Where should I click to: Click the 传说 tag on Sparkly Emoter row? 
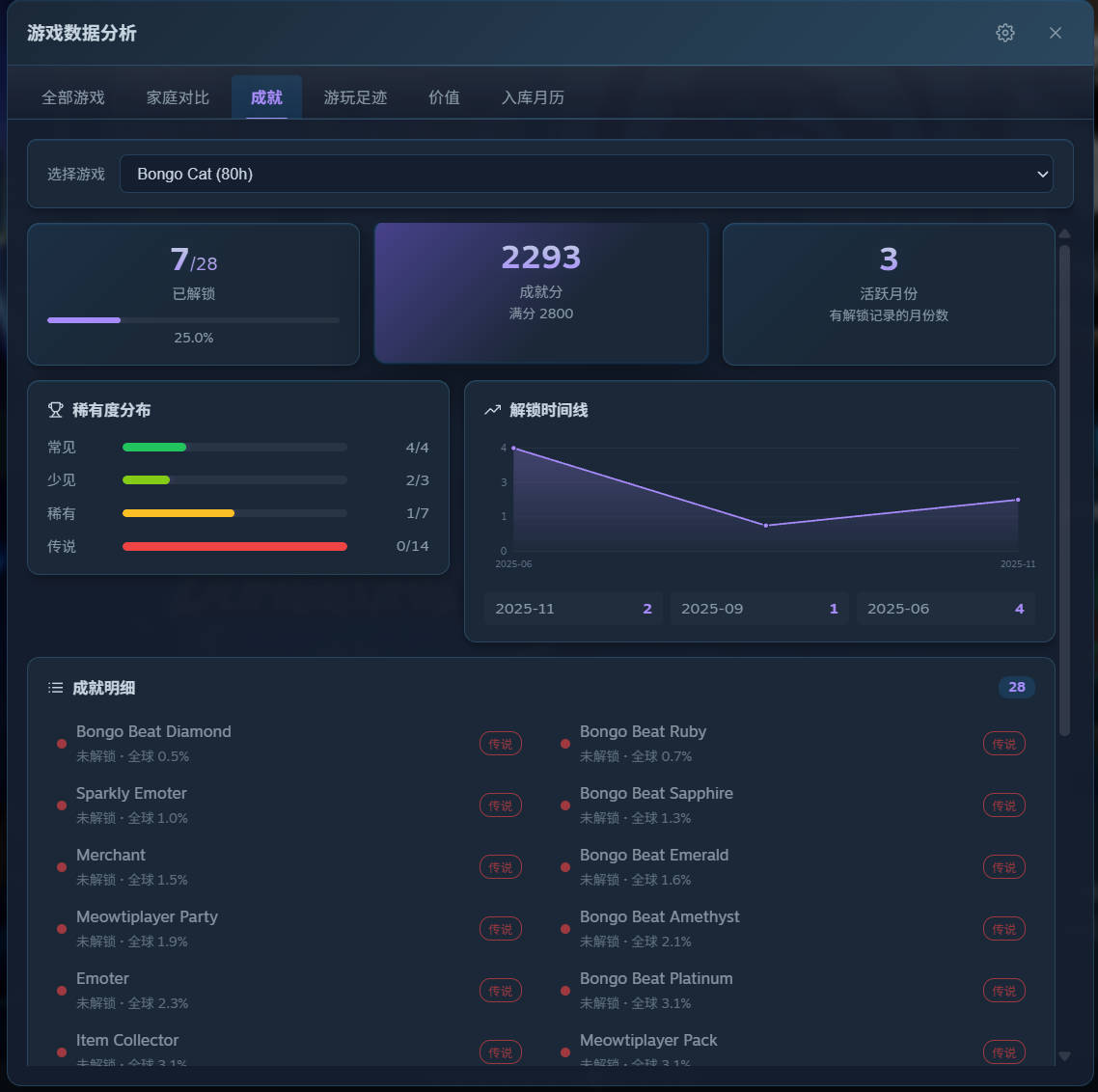(x=501, y=805)
